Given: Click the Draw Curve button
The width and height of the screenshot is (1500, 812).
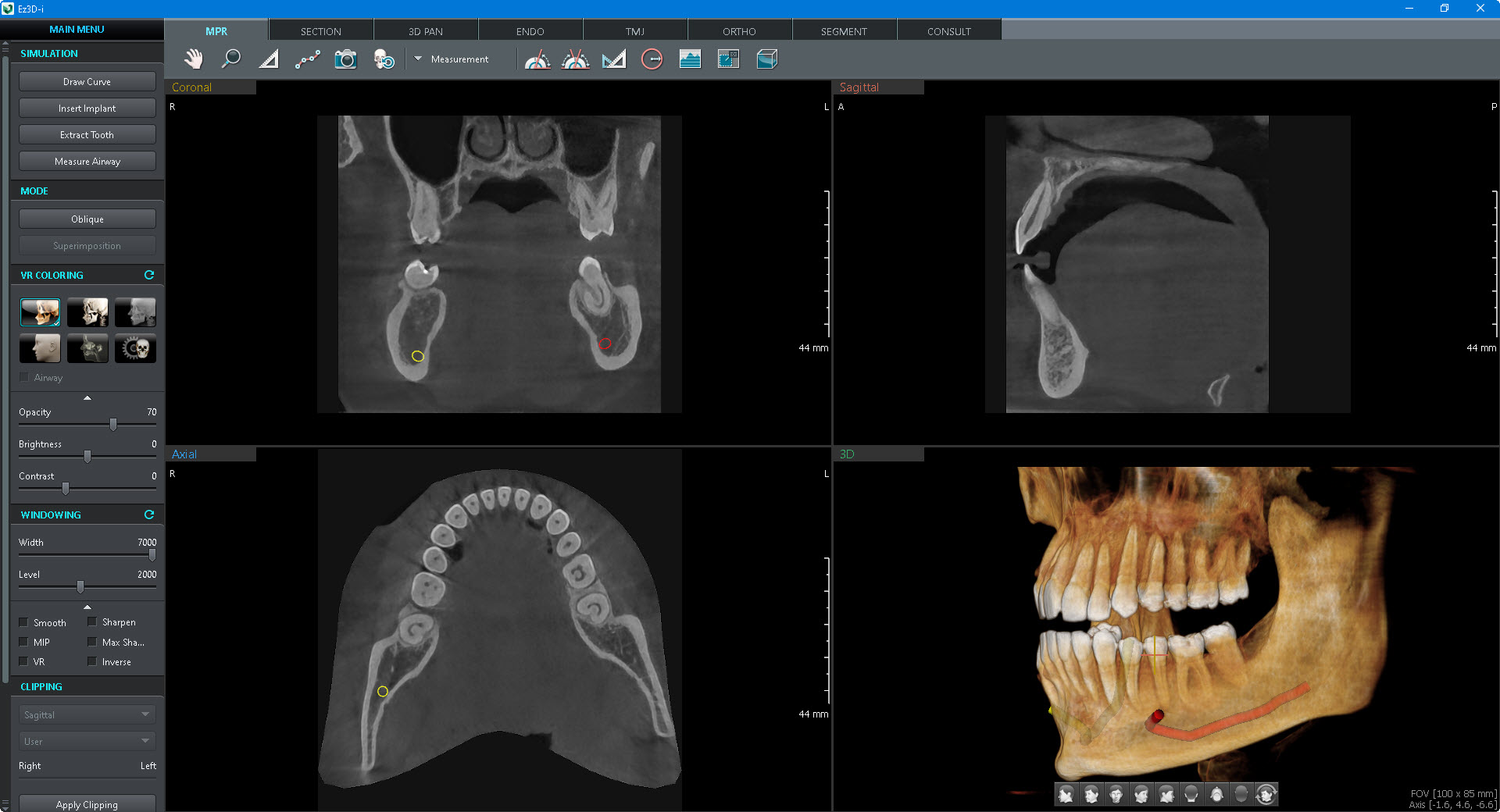Looking at the screenshot, I should 87,81.
